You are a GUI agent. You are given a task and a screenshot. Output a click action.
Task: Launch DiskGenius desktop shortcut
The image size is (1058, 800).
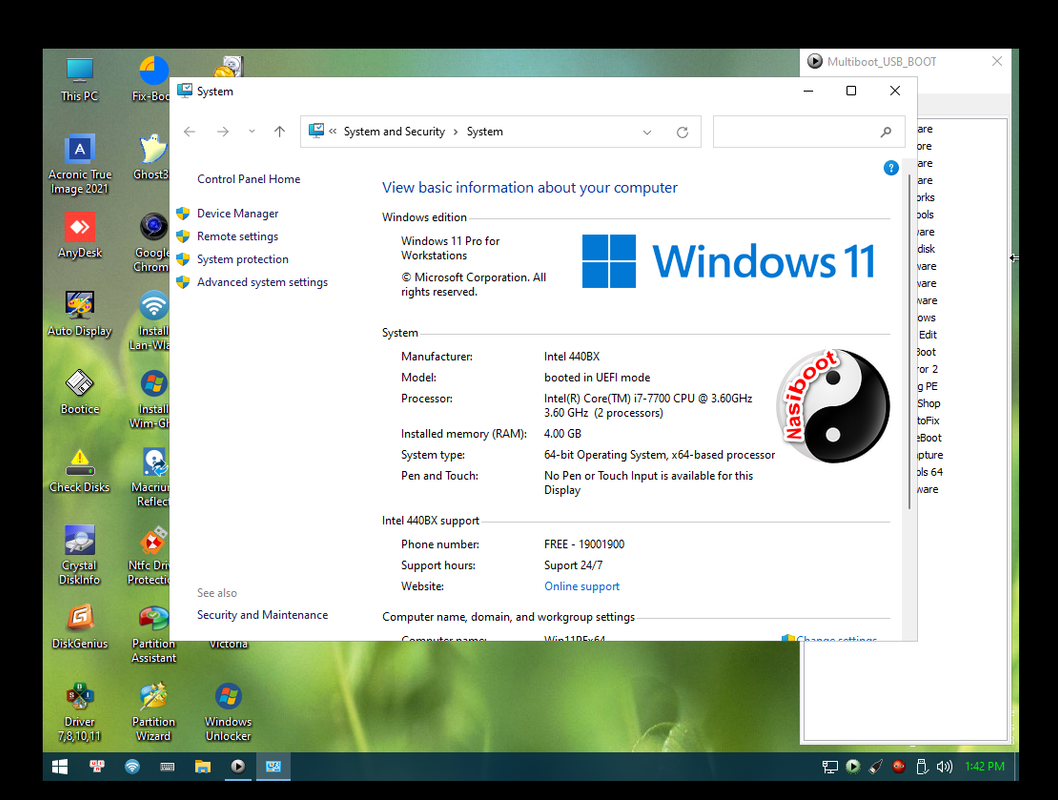(80, 626)
